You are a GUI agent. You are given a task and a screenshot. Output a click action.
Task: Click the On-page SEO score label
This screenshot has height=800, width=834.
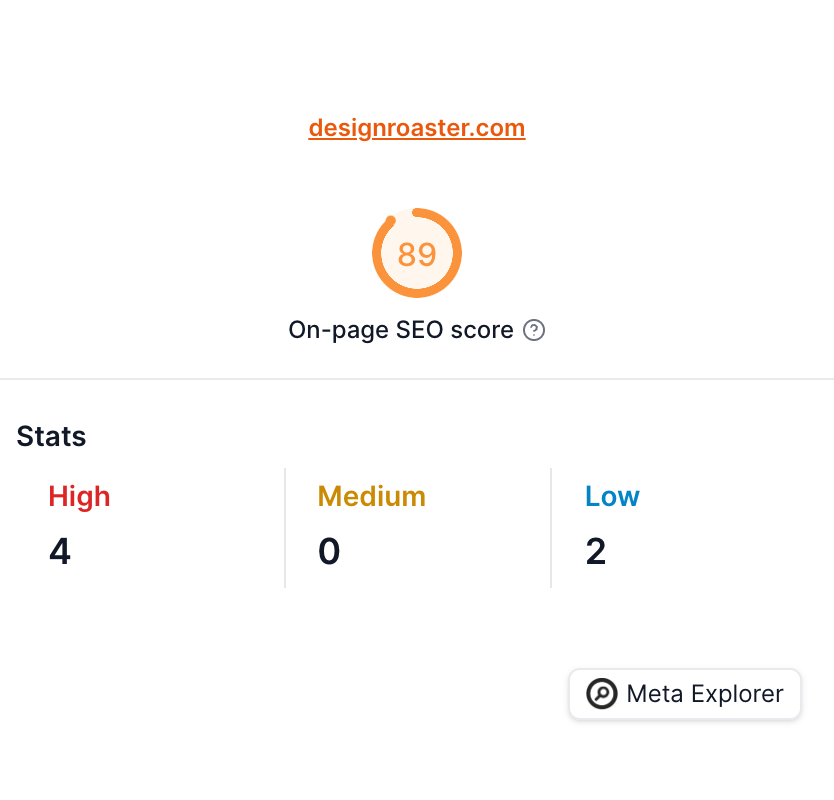400,330
